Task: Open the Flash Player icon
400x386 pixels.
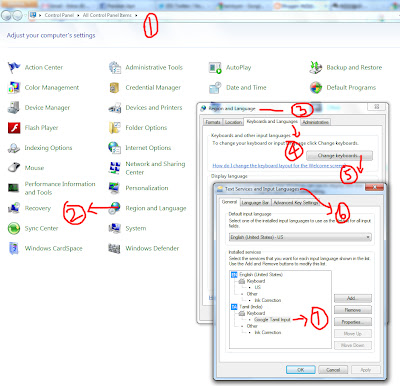Action: [x=14, y=128]
